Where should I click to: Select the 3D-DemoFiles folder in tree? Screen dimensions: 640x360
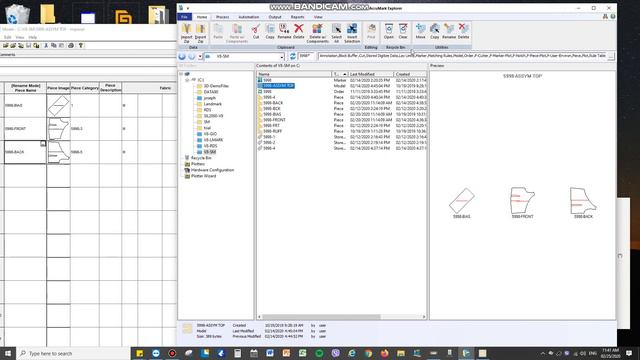216,86
